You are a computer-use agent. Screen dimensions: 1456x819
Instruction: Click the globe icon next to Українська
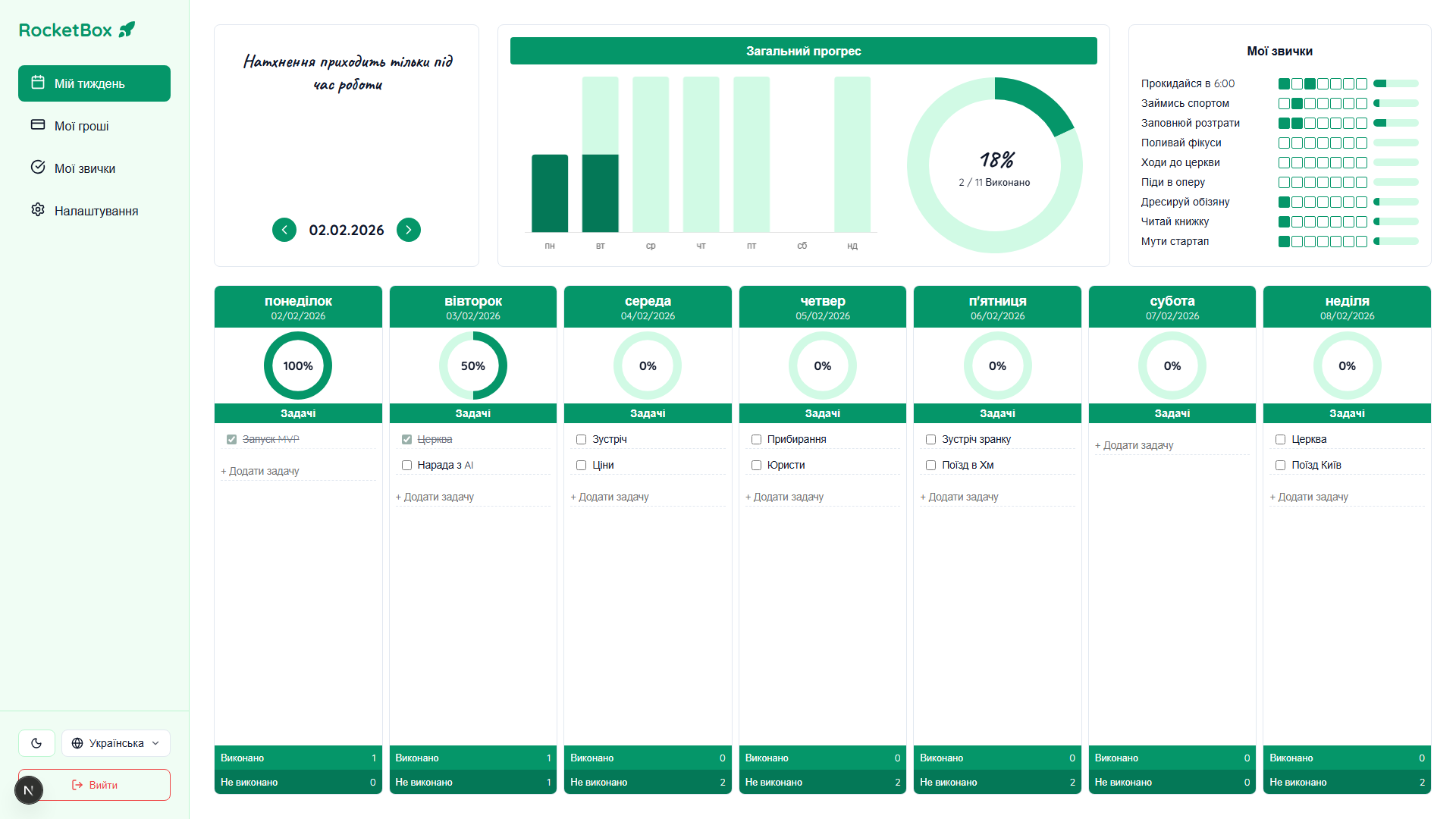click(77, 743)
